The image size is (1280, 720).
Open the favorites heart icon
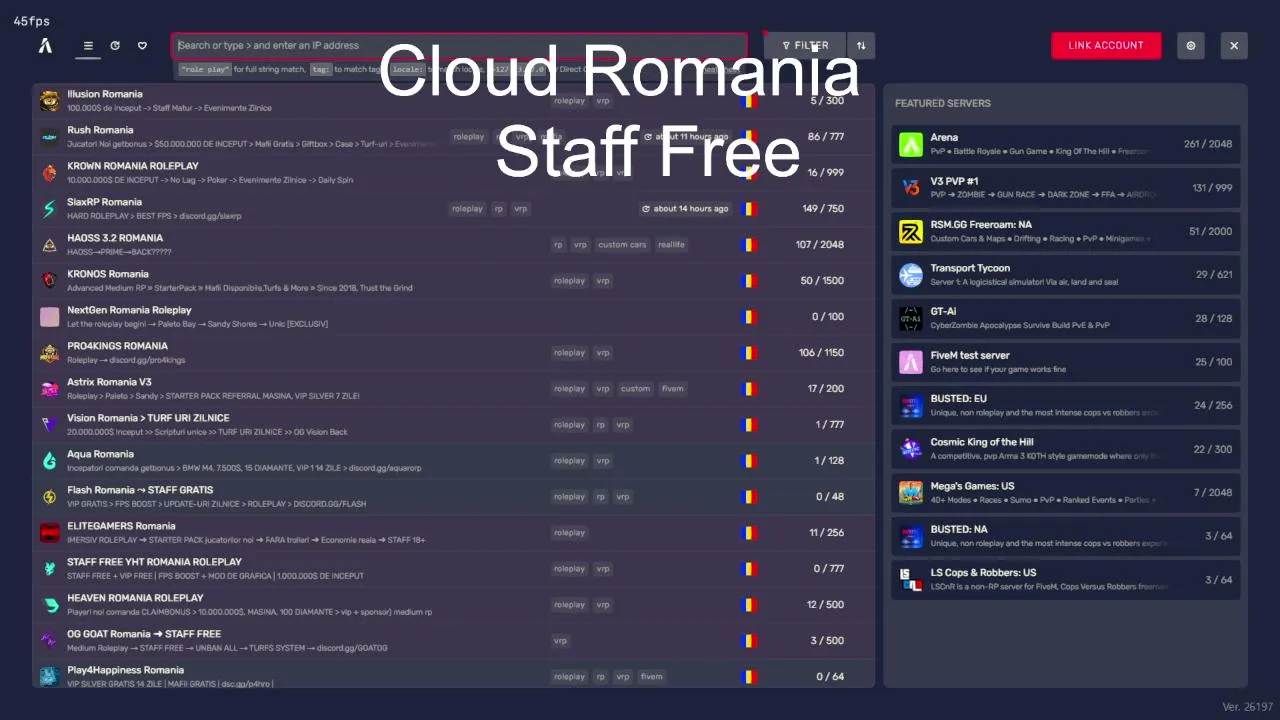point(142,45)
